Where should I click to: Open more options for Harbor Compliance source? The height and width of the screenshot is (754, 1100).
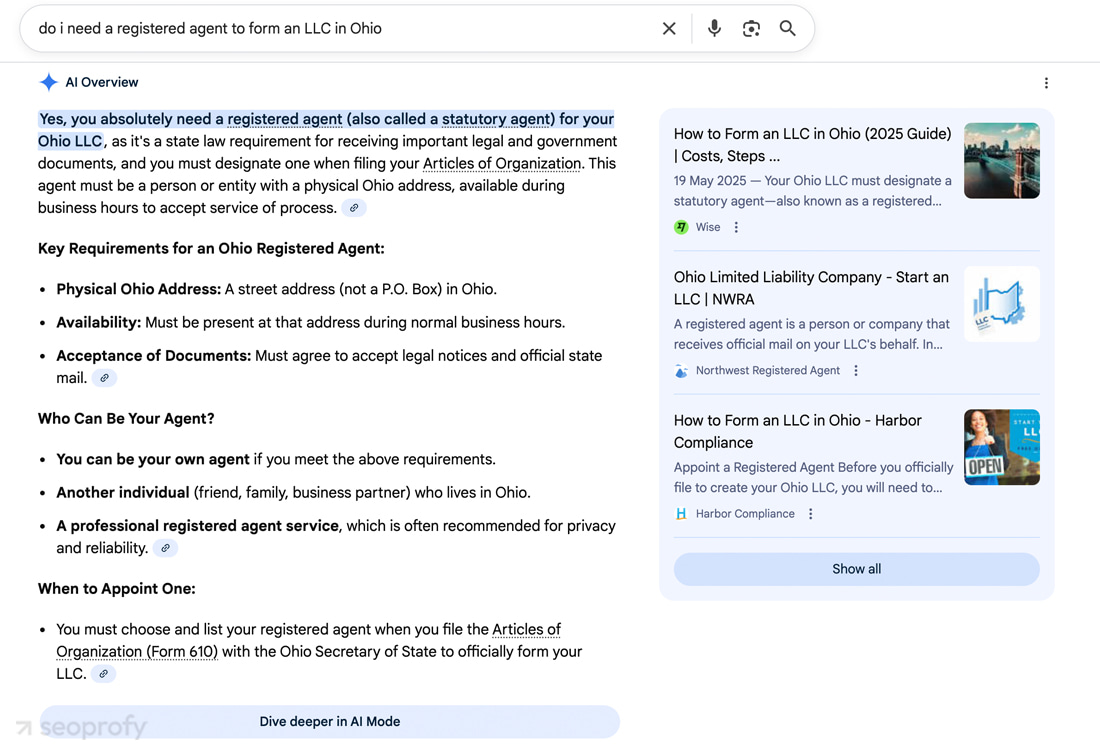pyautogui.click(x=811, y=514)
